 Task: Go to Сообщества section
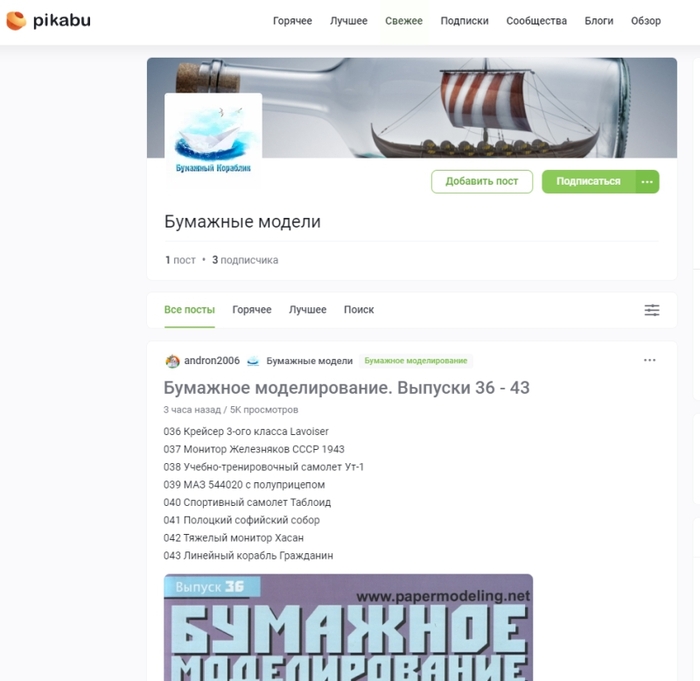coord(537,21)
